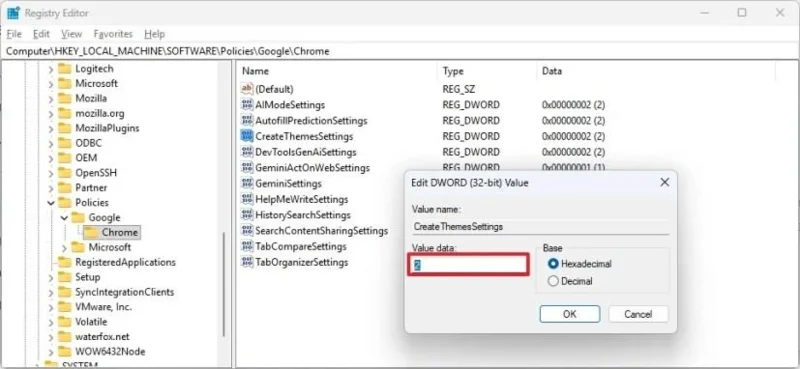Open the Help menu
This screenshot has width=800, height=369.
point(155,34)
